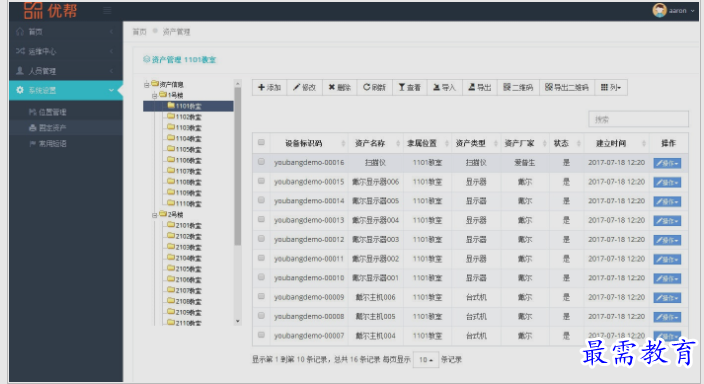
Task: Click the 优帮 logo in the header
Action: tap(50, 10)
